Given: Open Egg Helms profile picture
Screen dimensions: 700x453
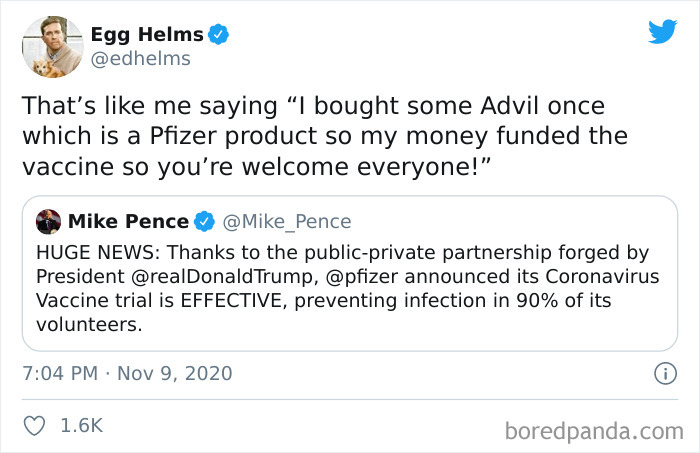Looking at the screenshot, I should point(51,46).
